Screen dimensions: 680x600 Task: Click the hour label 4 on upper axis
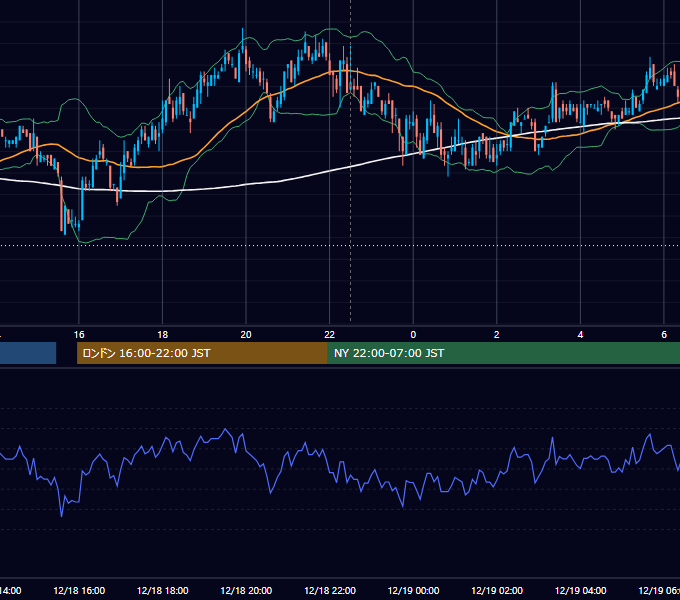point(580,334)
